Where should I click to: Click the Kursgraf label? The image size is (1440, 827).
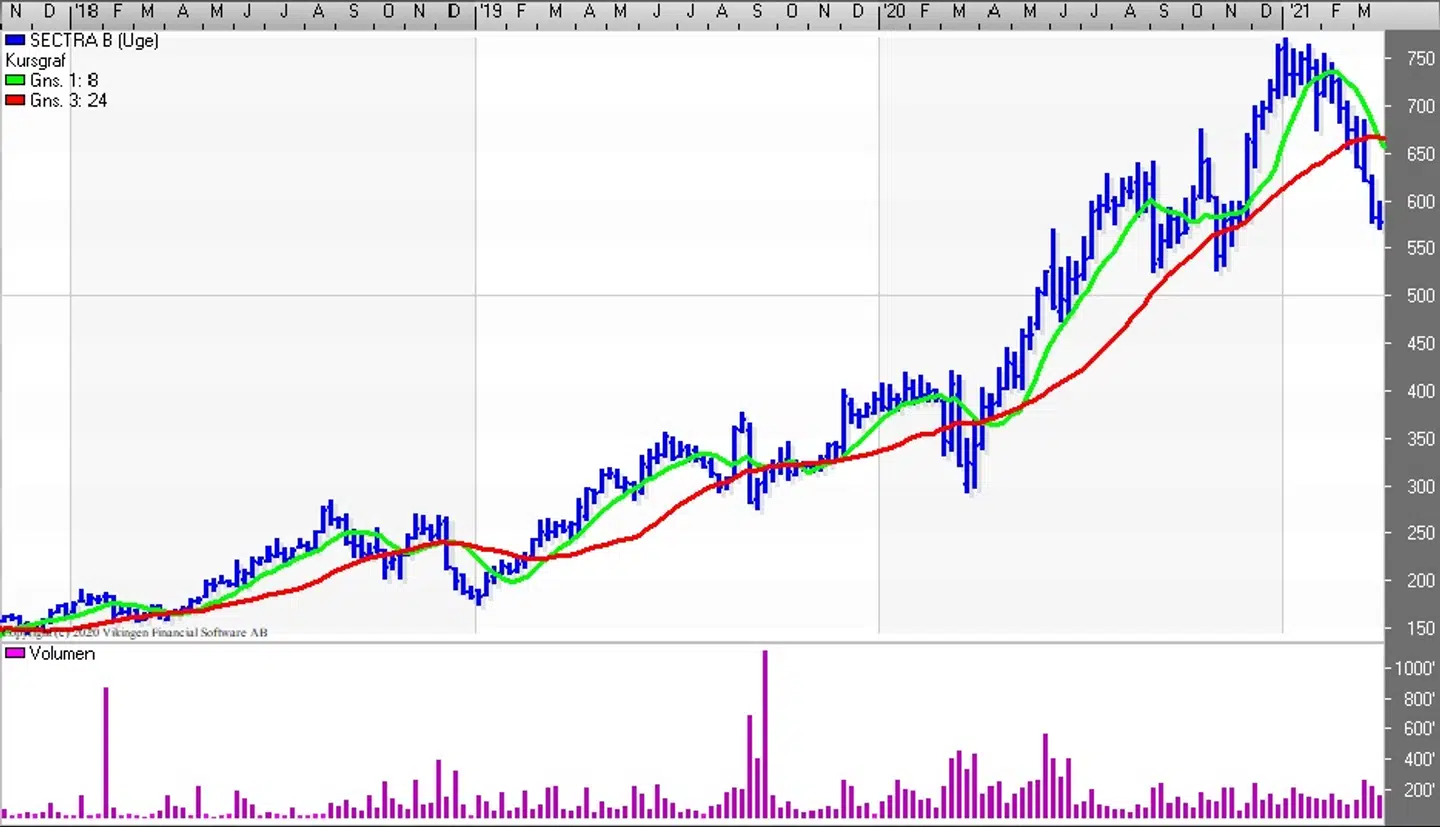[x=36, y=61]
